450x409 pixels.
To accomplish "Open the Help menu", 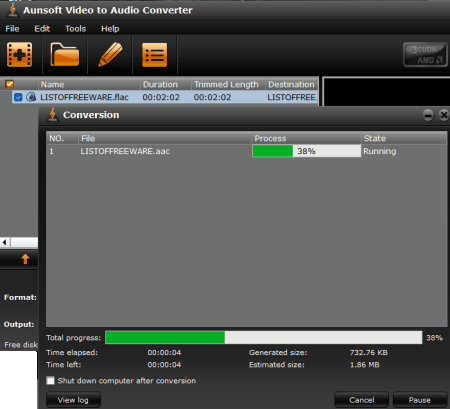I will (x=110, y=29).
